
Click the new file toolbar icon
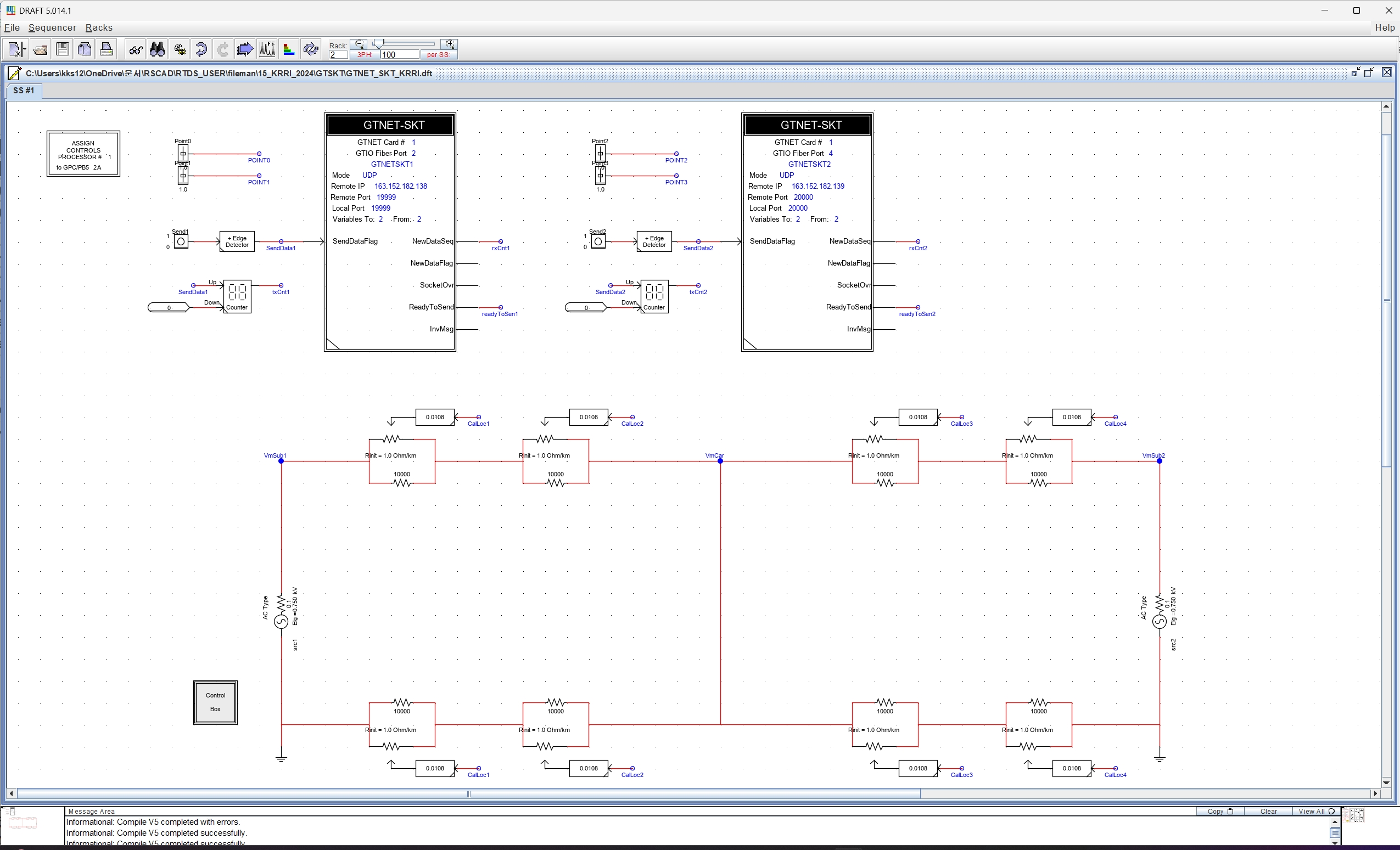(x=14, y=49)
